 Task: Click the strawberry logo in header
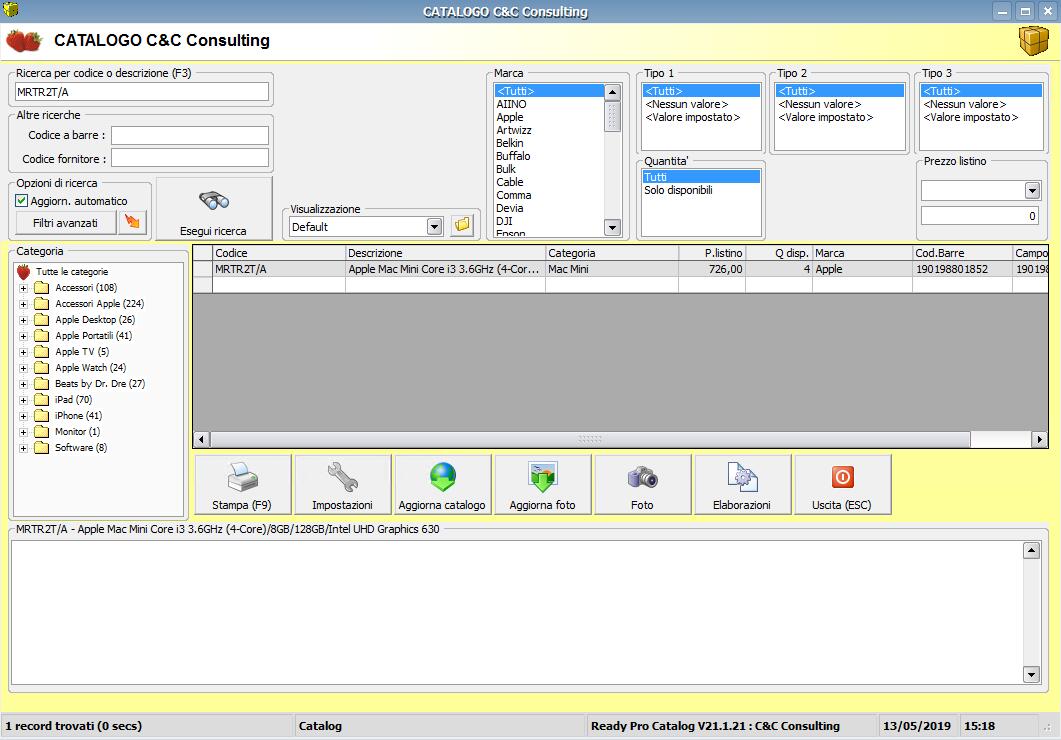point(24,41)
